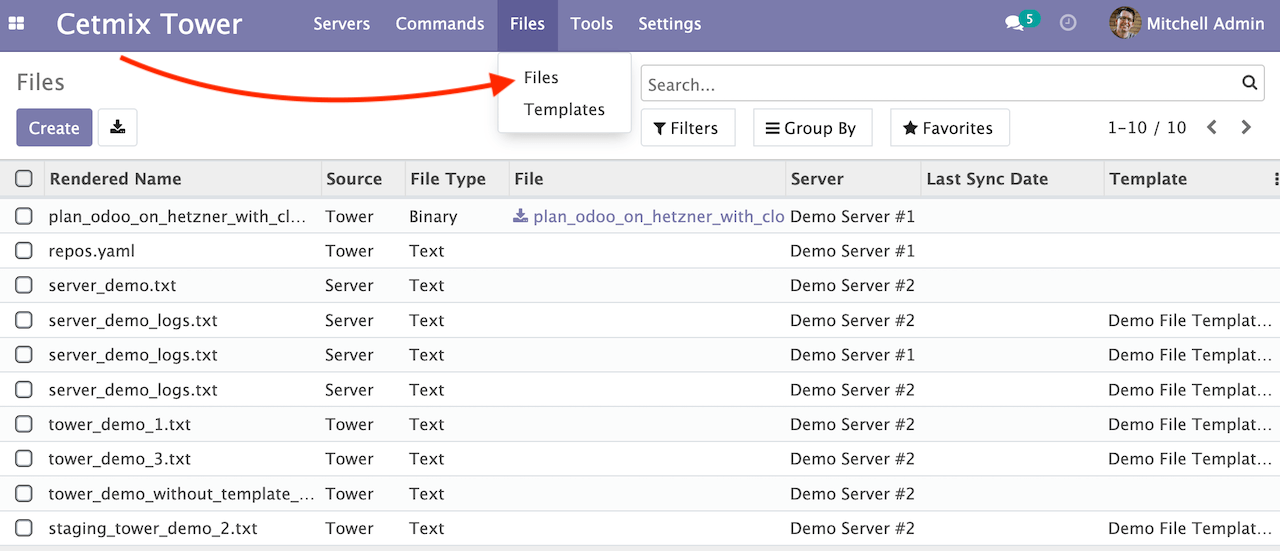Click the download/import records icon button
Screen dimensions: 1280x551
(x=118, y=128)
